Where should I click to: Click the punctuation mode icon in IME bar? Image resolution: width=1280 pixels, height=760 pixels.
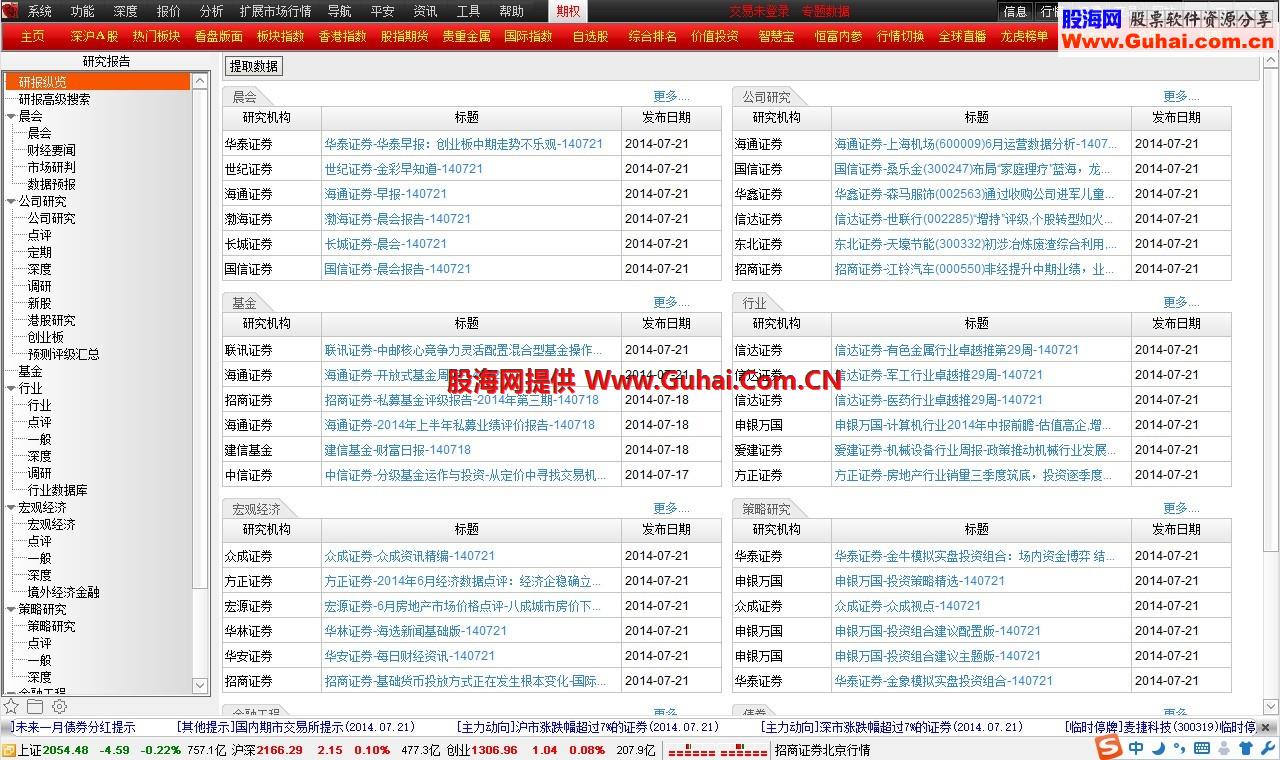[1179, 748]
